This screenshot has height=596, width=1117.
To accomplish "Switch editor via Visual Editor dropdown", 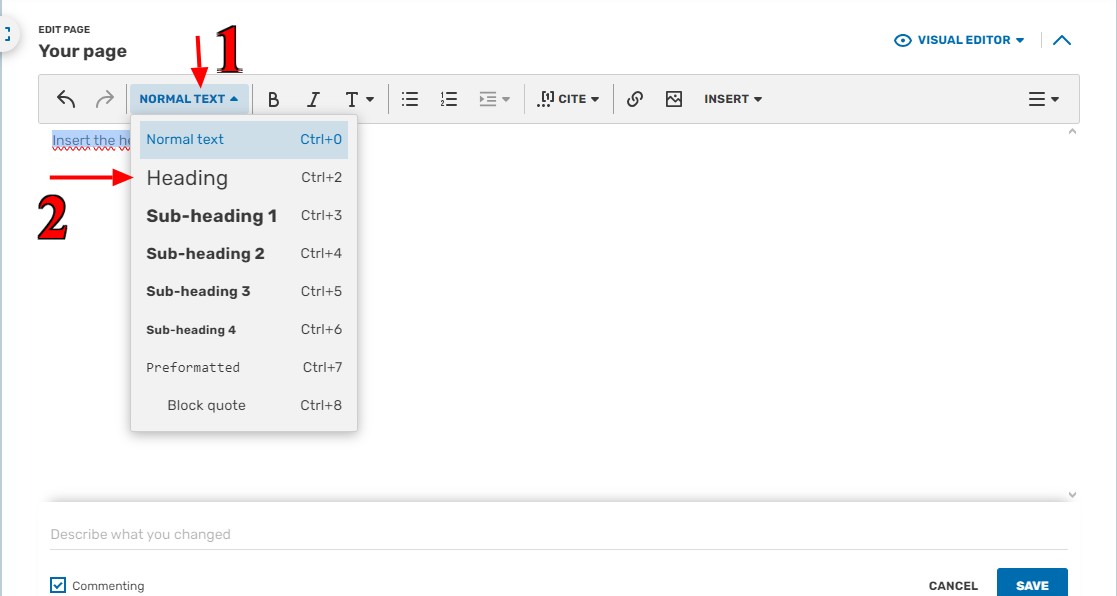I will 959,40.
